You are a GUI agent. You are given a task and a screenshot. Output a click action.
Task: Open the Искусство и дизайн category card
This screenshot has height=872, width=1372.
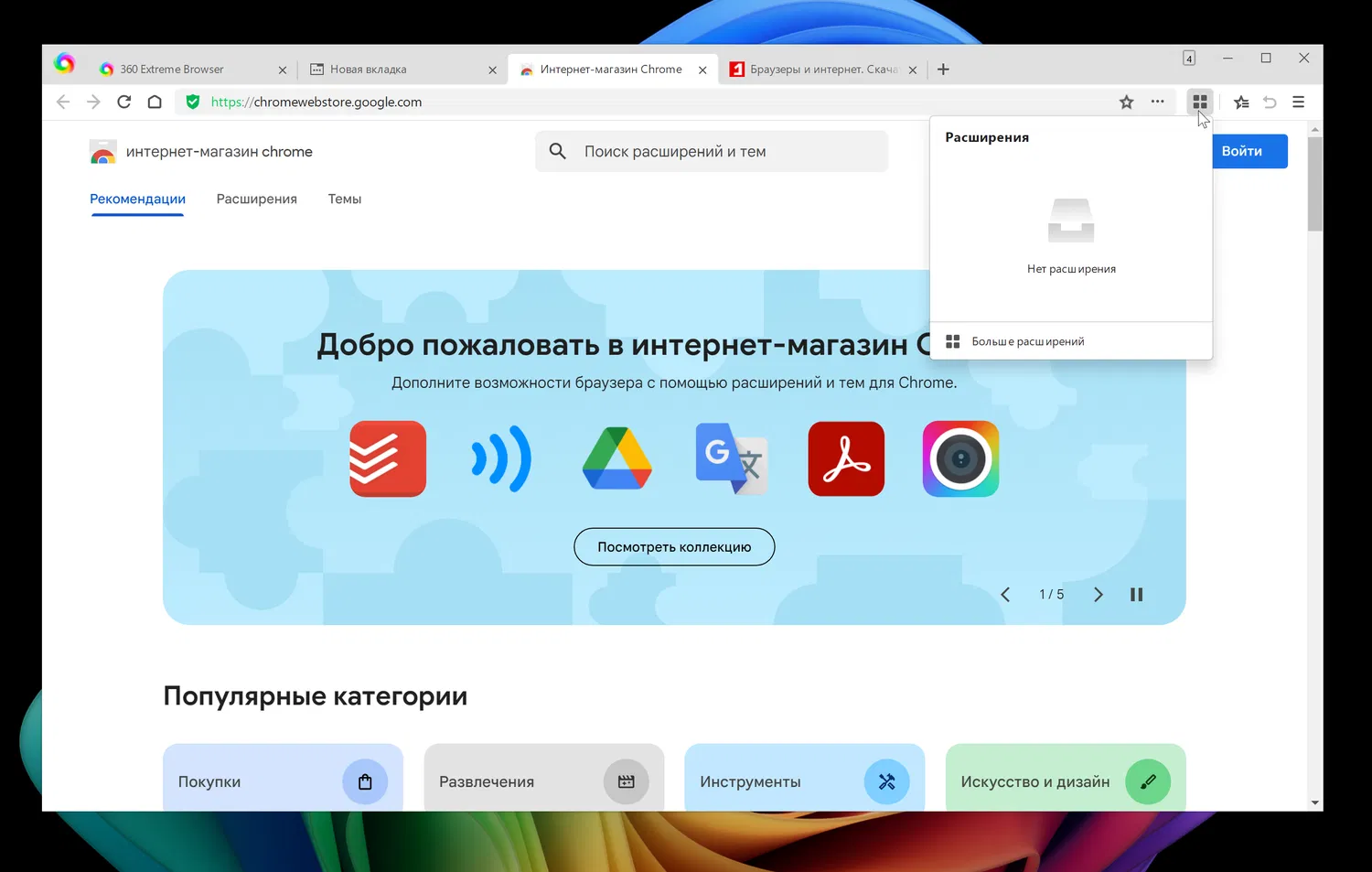pyautogui.click(x=1066, y=778)
